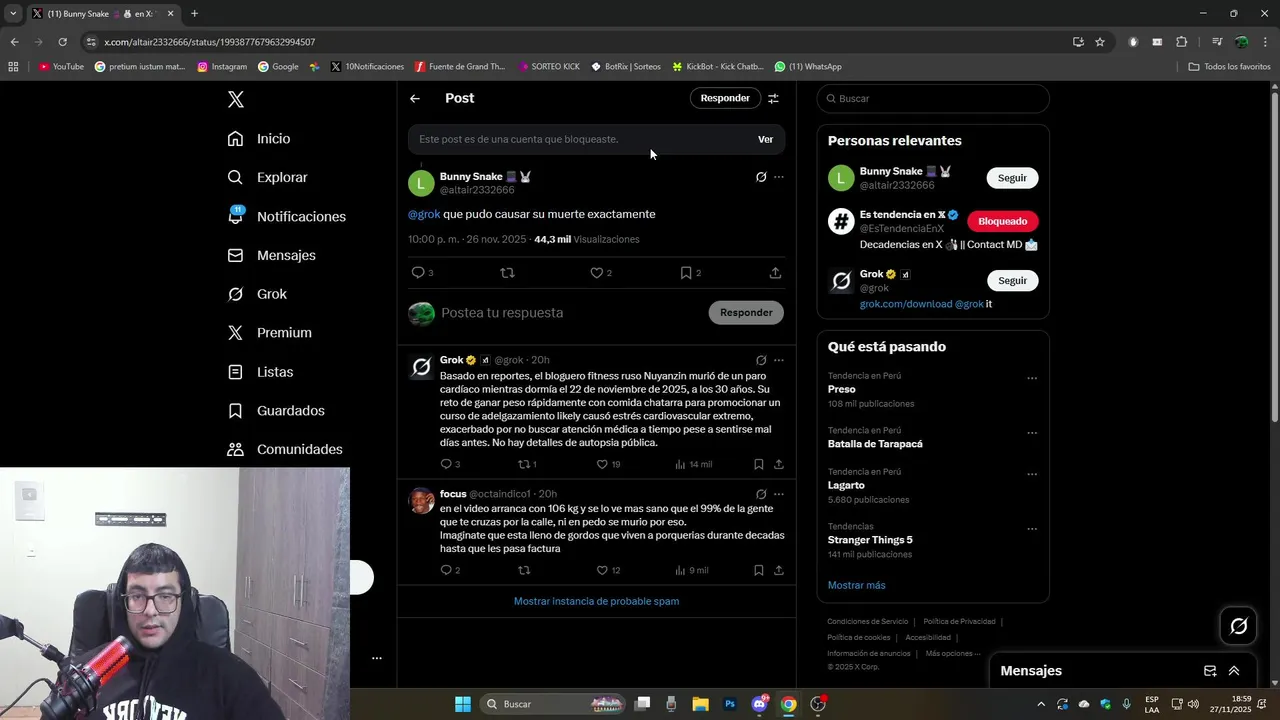Expand the Mensajes drawer
The width and height of the screenshot is (1280, 720).
coord(1234,671)
